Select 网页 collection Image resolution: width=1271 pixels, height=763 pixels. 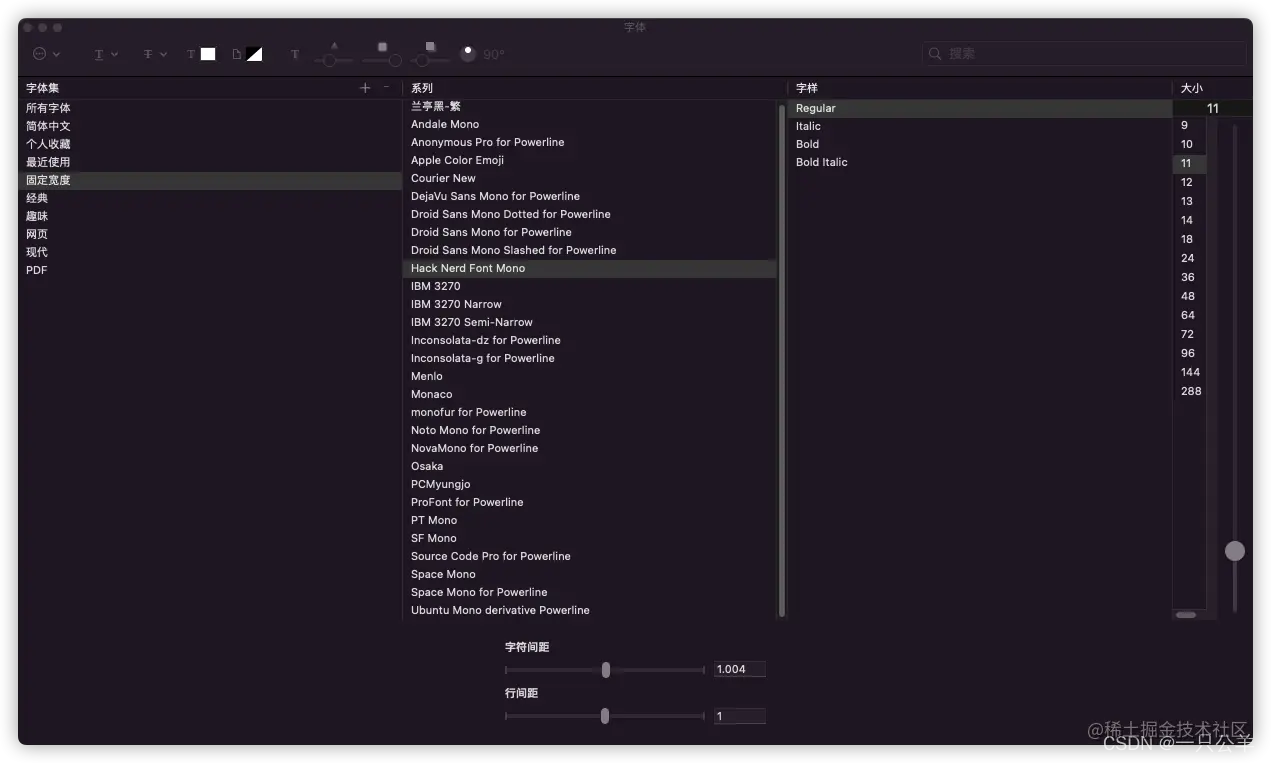tap(210, 234)
